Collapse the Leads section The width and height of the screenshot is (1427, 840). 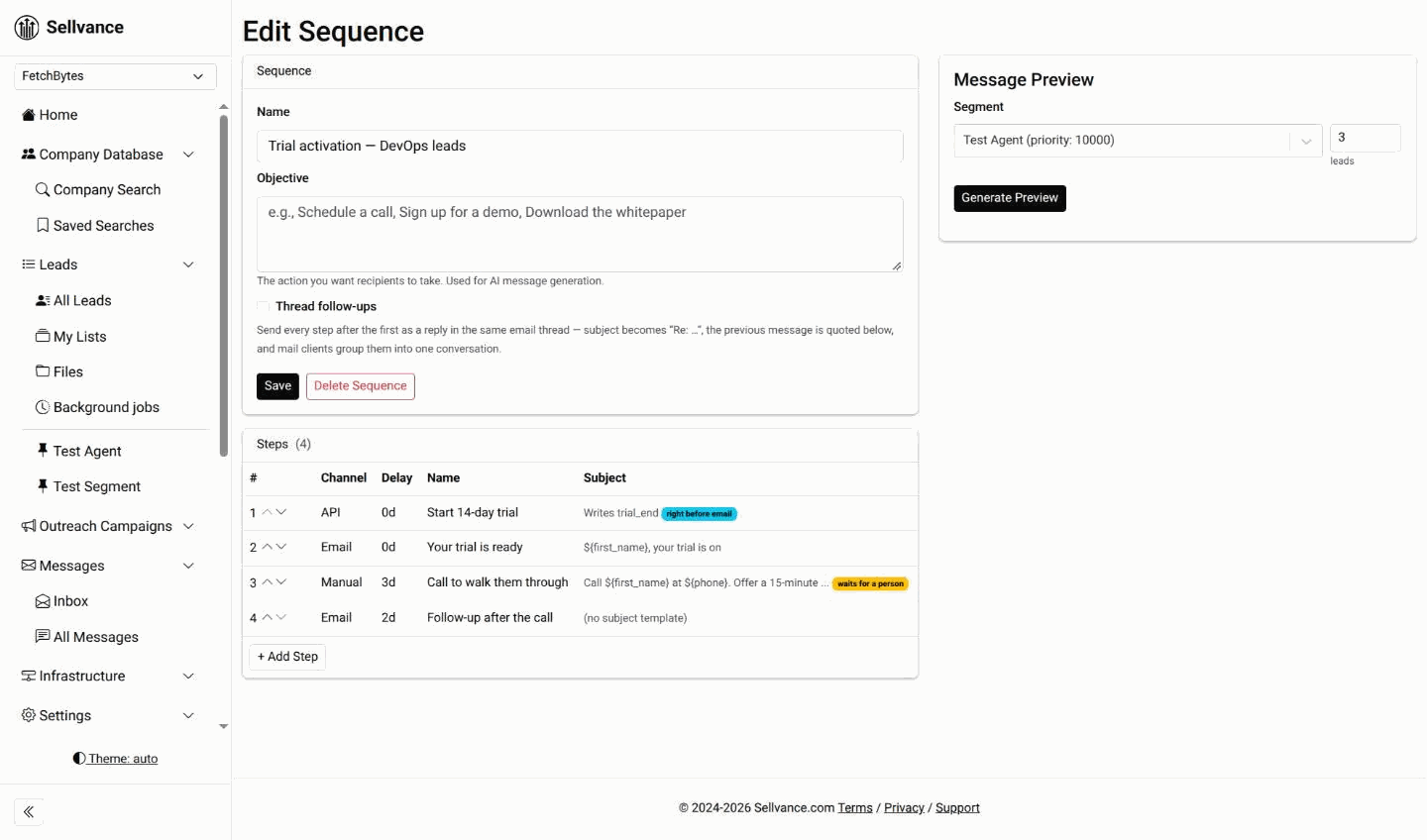click(x=188, y=264)
